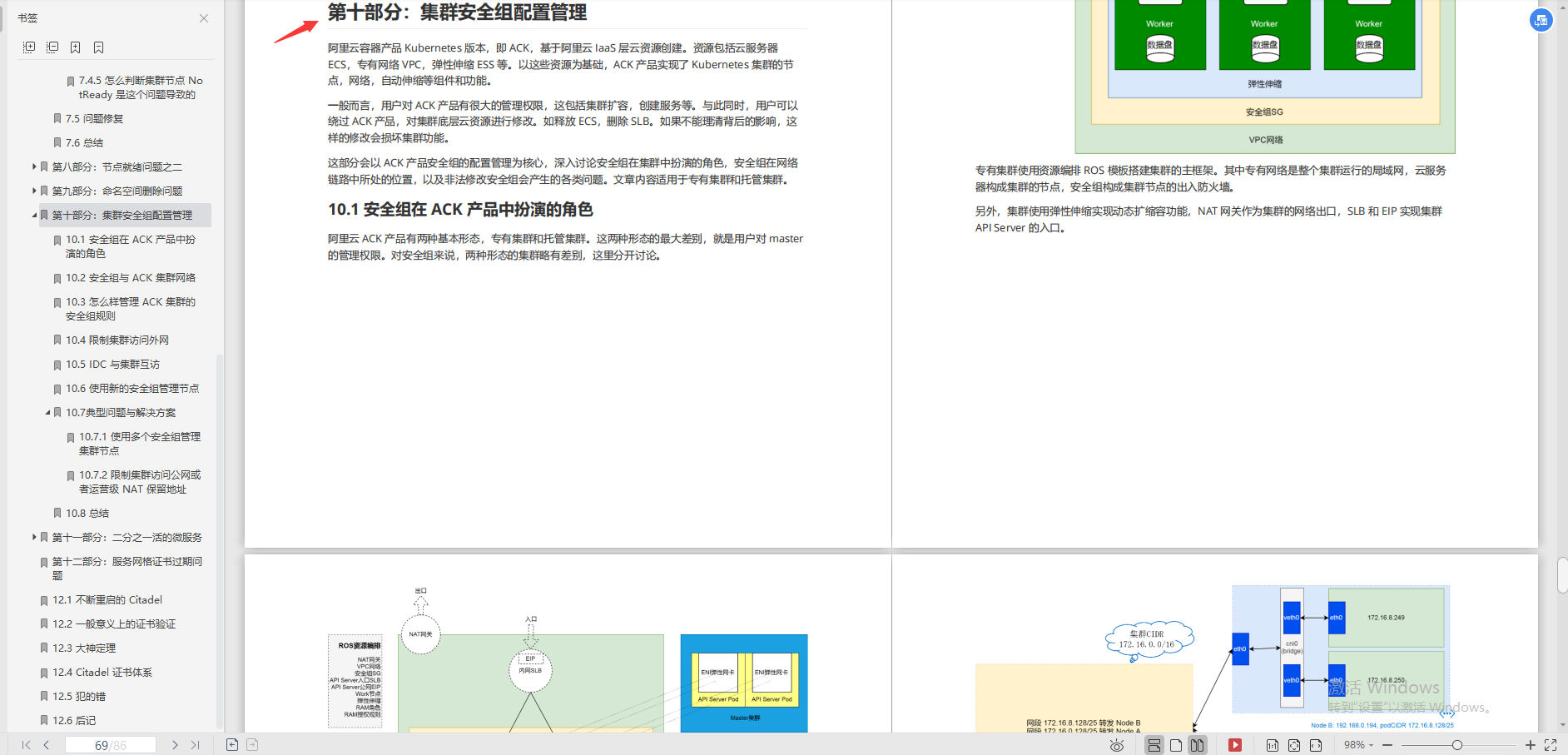This screenshot has width=1568, height=755.
Task: Click page title 第十部分：集群安全组配置管理
Action: (x=457, y=12)
